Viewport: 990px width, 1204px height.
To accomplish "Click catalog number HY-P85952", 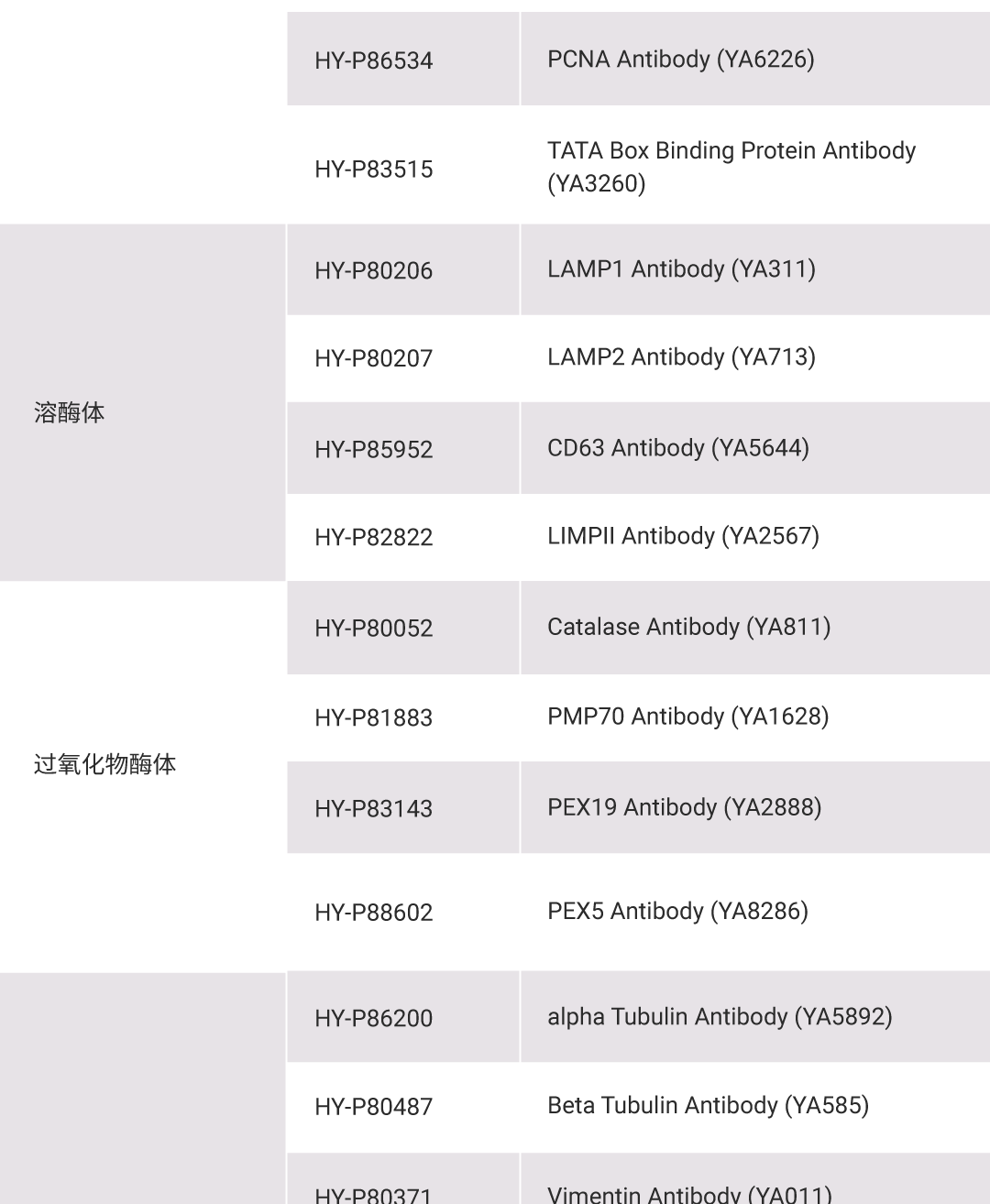I will 373,449.
